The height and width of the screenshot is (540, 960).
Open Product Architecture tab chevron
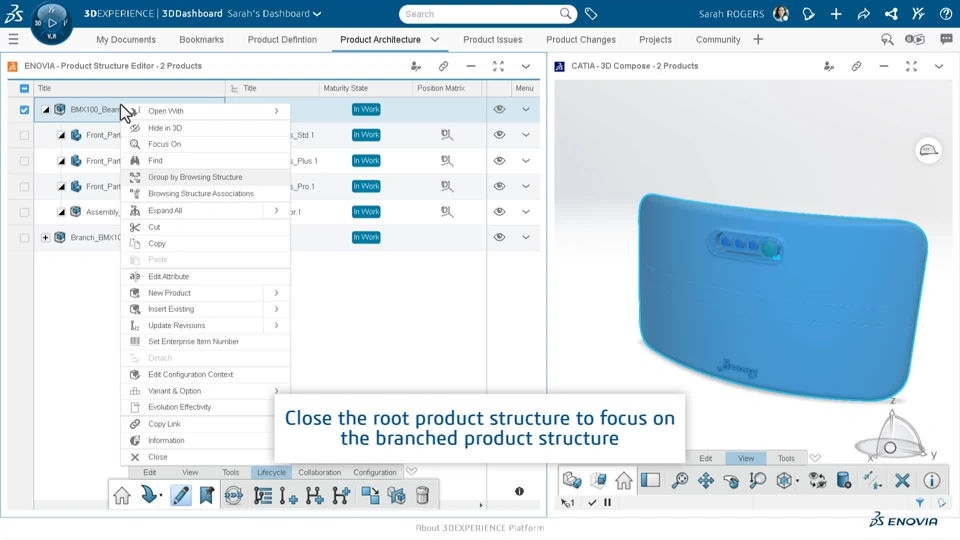(x=435, y=39)
